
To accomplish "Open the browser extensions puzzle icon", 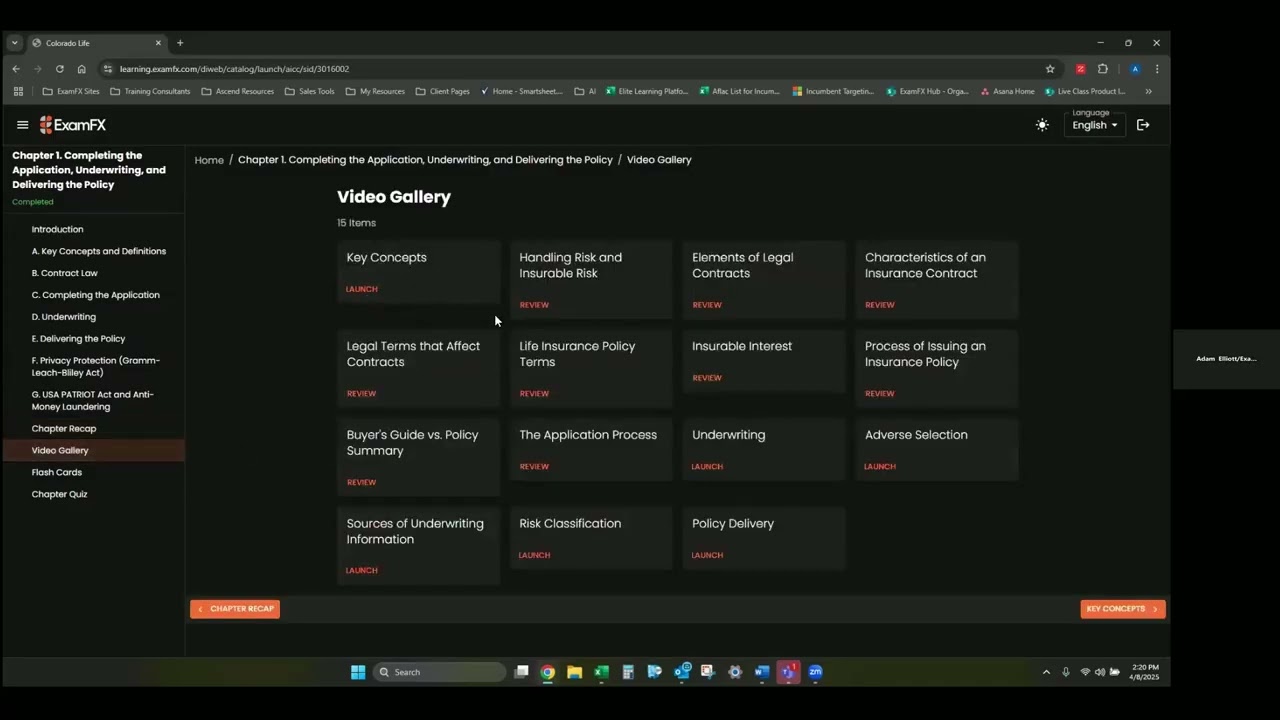I will [1103, 69].
